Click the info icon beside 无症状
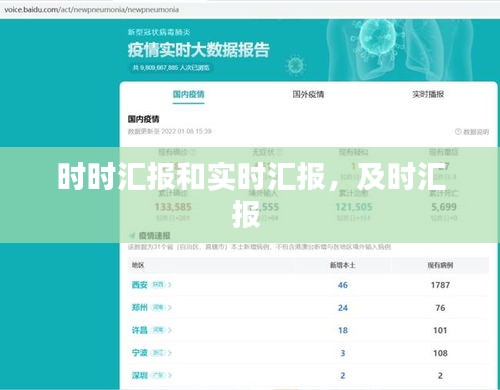 (x=279, y=152)
